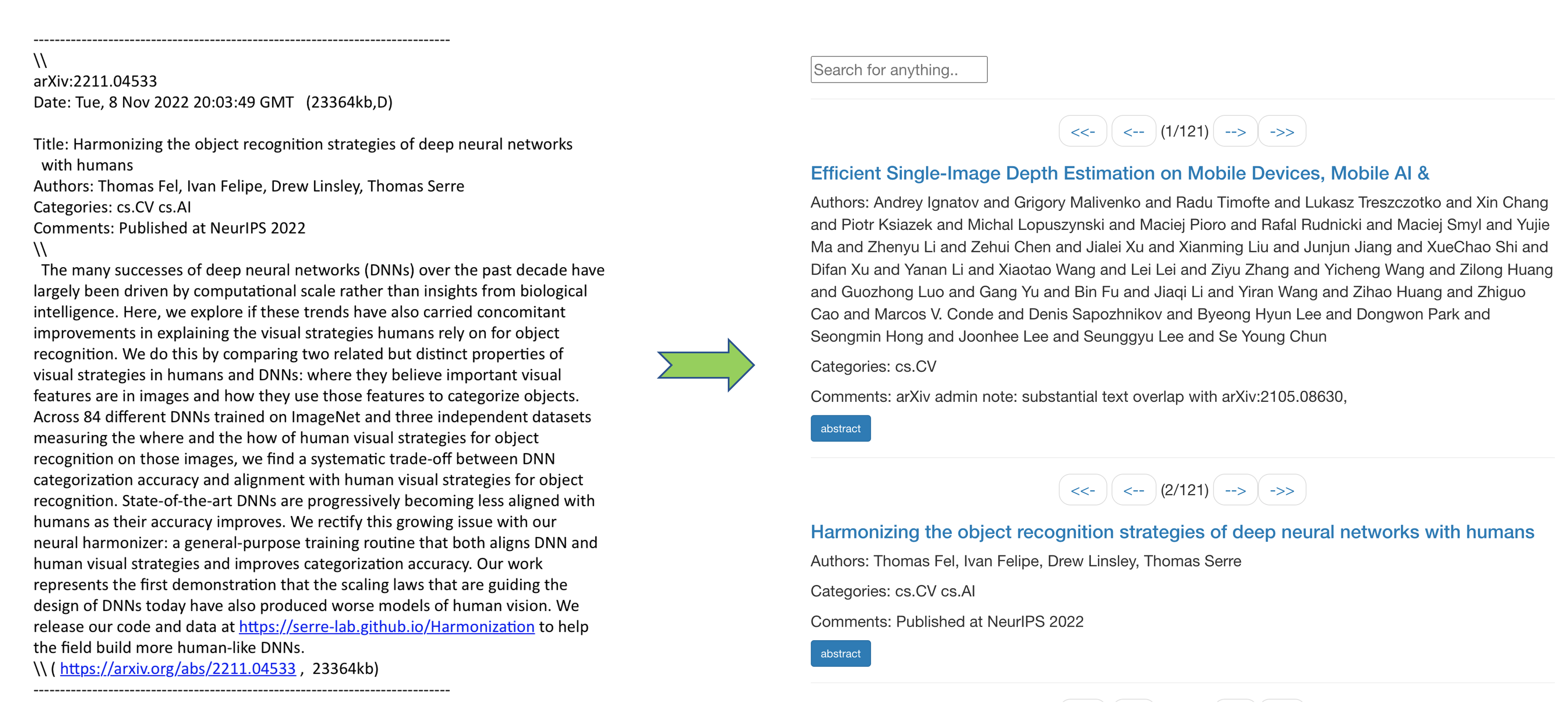Image resolution: width=1568 pixels, height=726 pixels.
Task: Click 'Comments: Published at NeurIPS 2022' in the web listing
Action: tap(947, 621)
